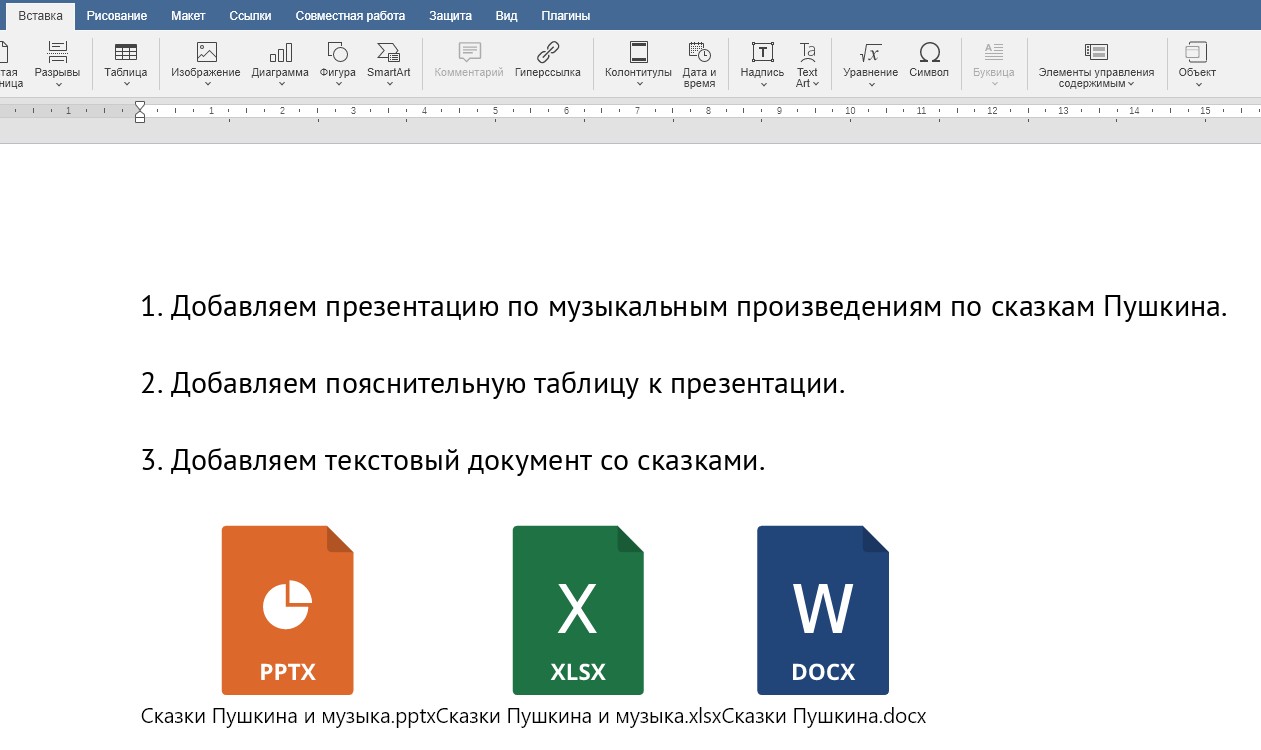Switch to the Рисование tab

tap(117, 16)
